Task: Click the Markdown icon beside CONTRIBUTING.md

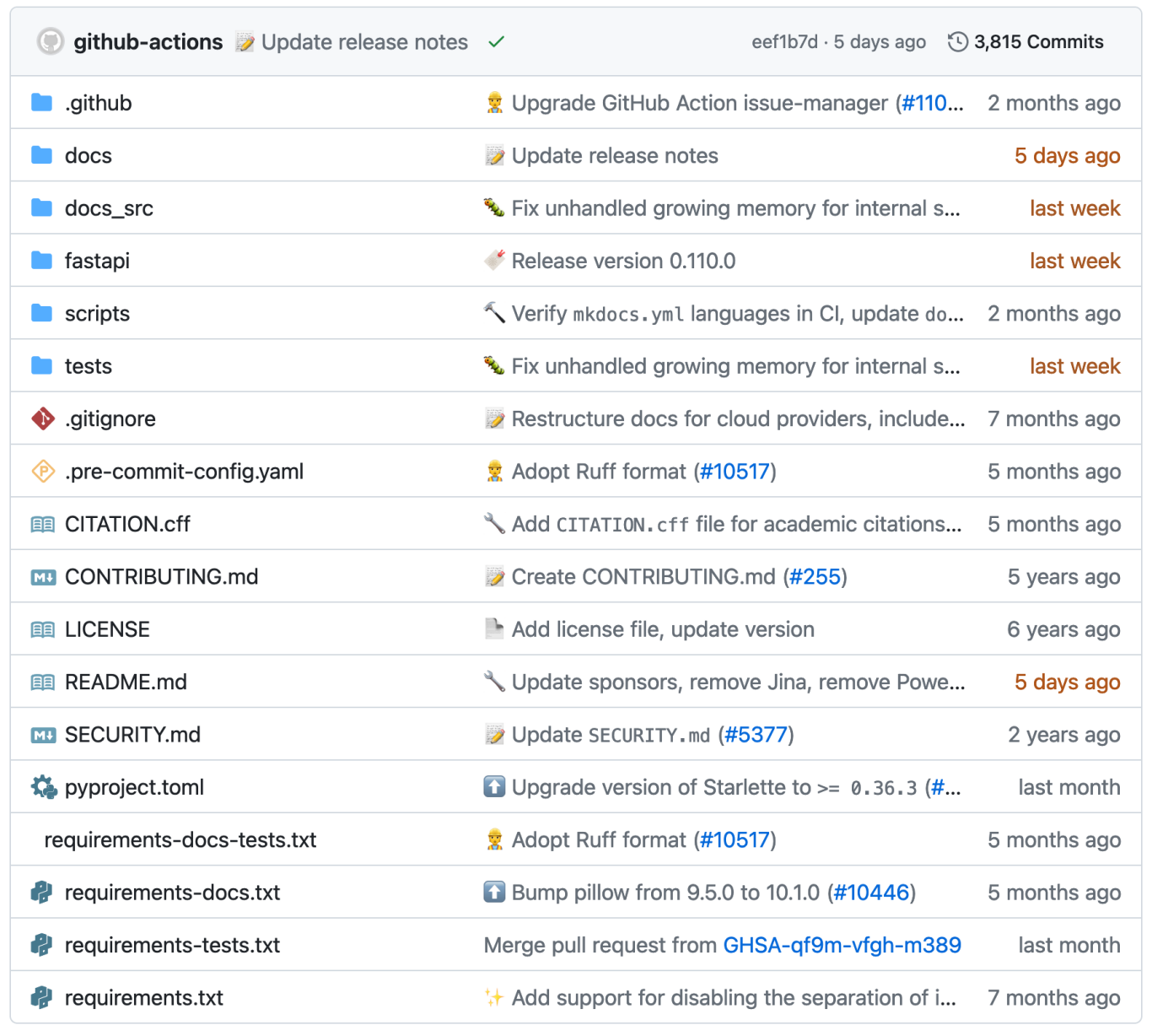Action: 42,576
